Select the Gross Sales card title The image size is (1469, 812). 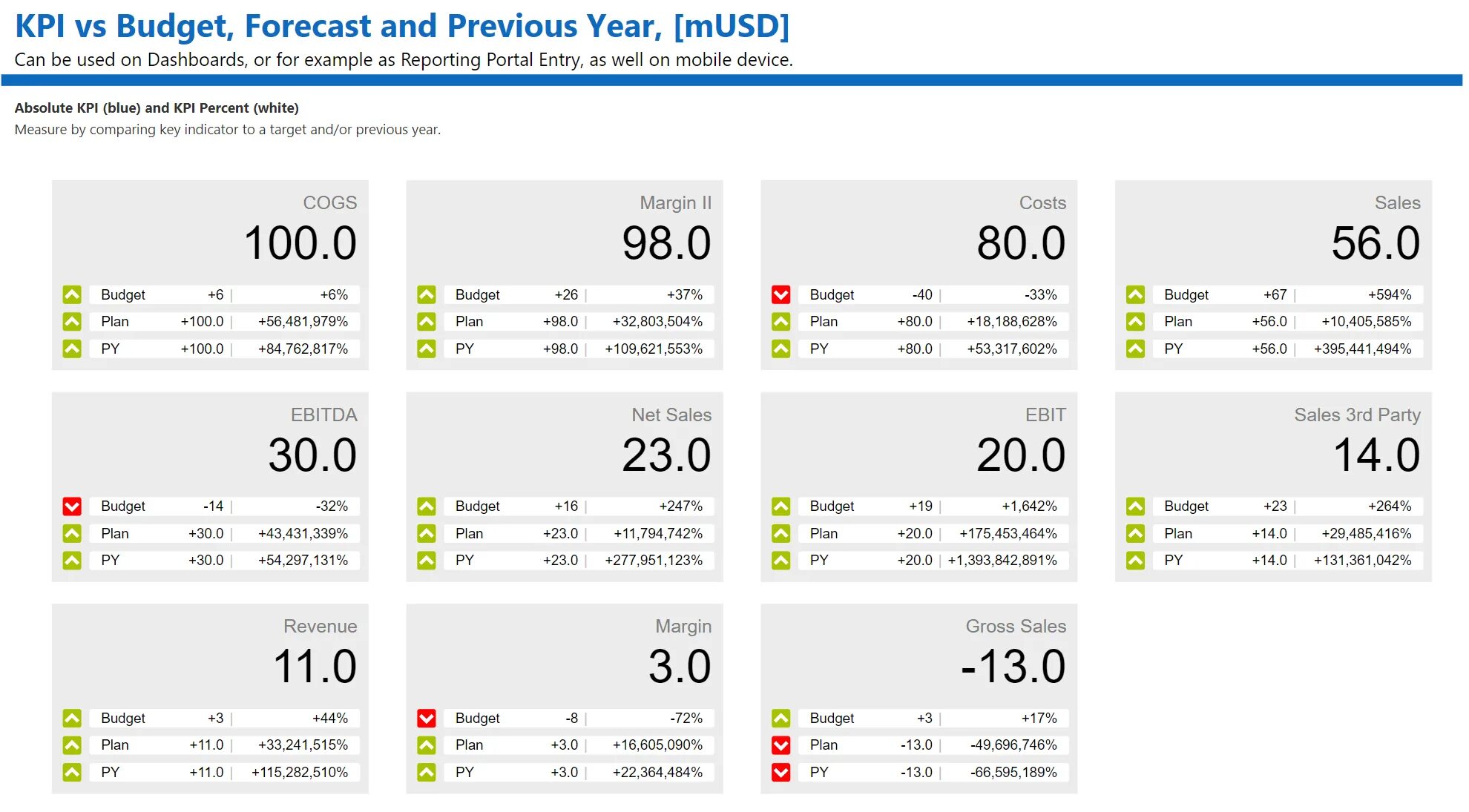1016,626
